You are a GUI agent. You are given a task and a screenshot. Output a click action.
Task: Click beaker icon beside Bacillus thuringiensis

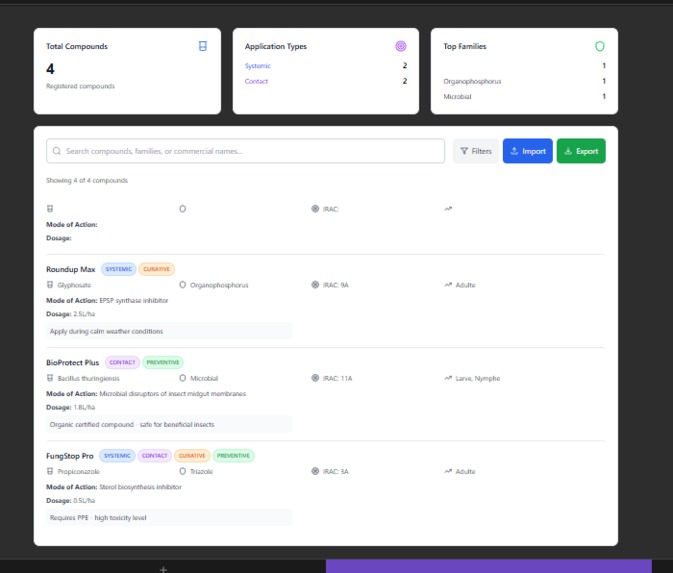[x=50, y=378]
